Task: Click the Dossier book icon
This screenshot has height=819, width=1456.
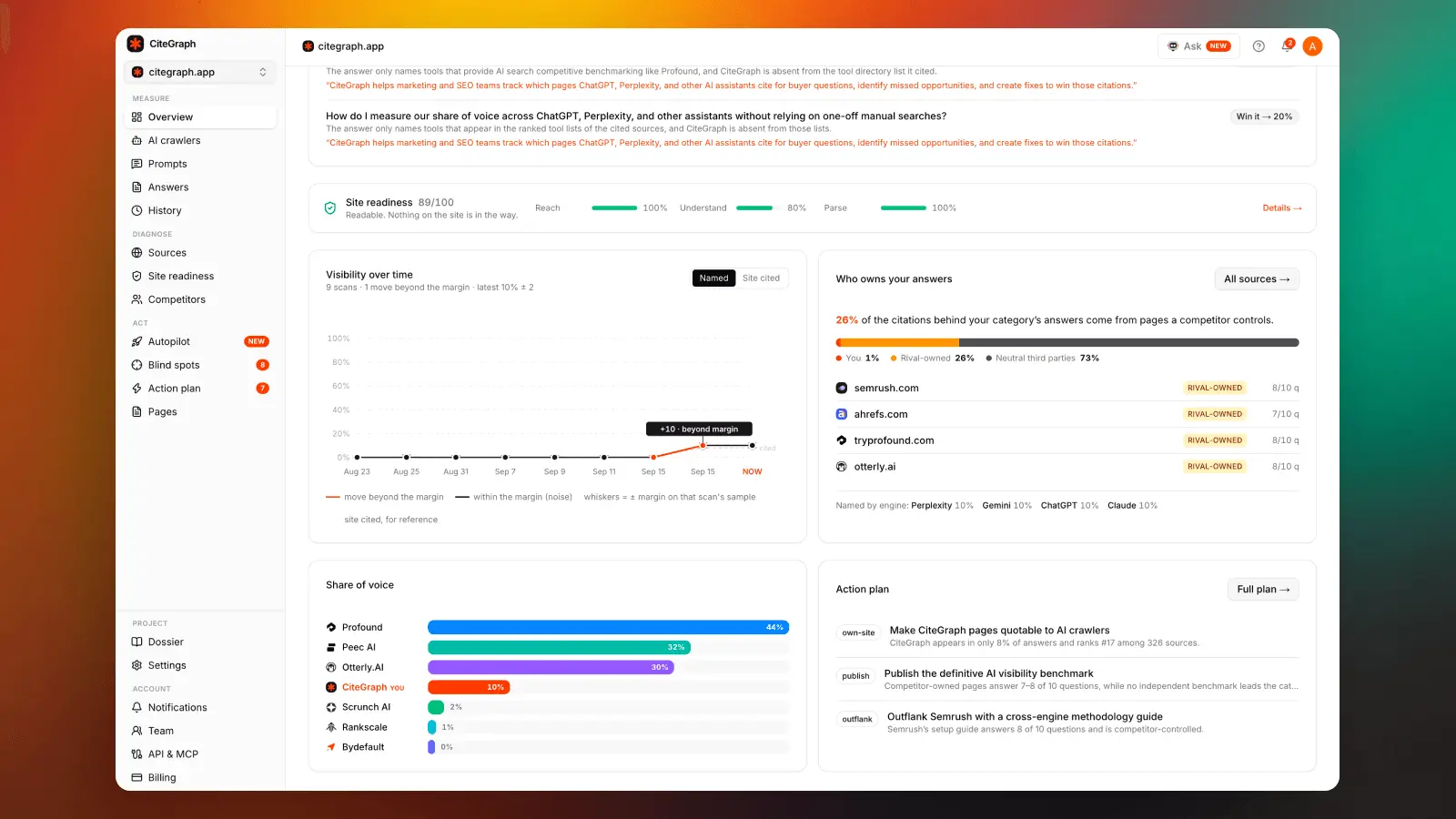Action: pyautogui.click(x=136, y=642)
